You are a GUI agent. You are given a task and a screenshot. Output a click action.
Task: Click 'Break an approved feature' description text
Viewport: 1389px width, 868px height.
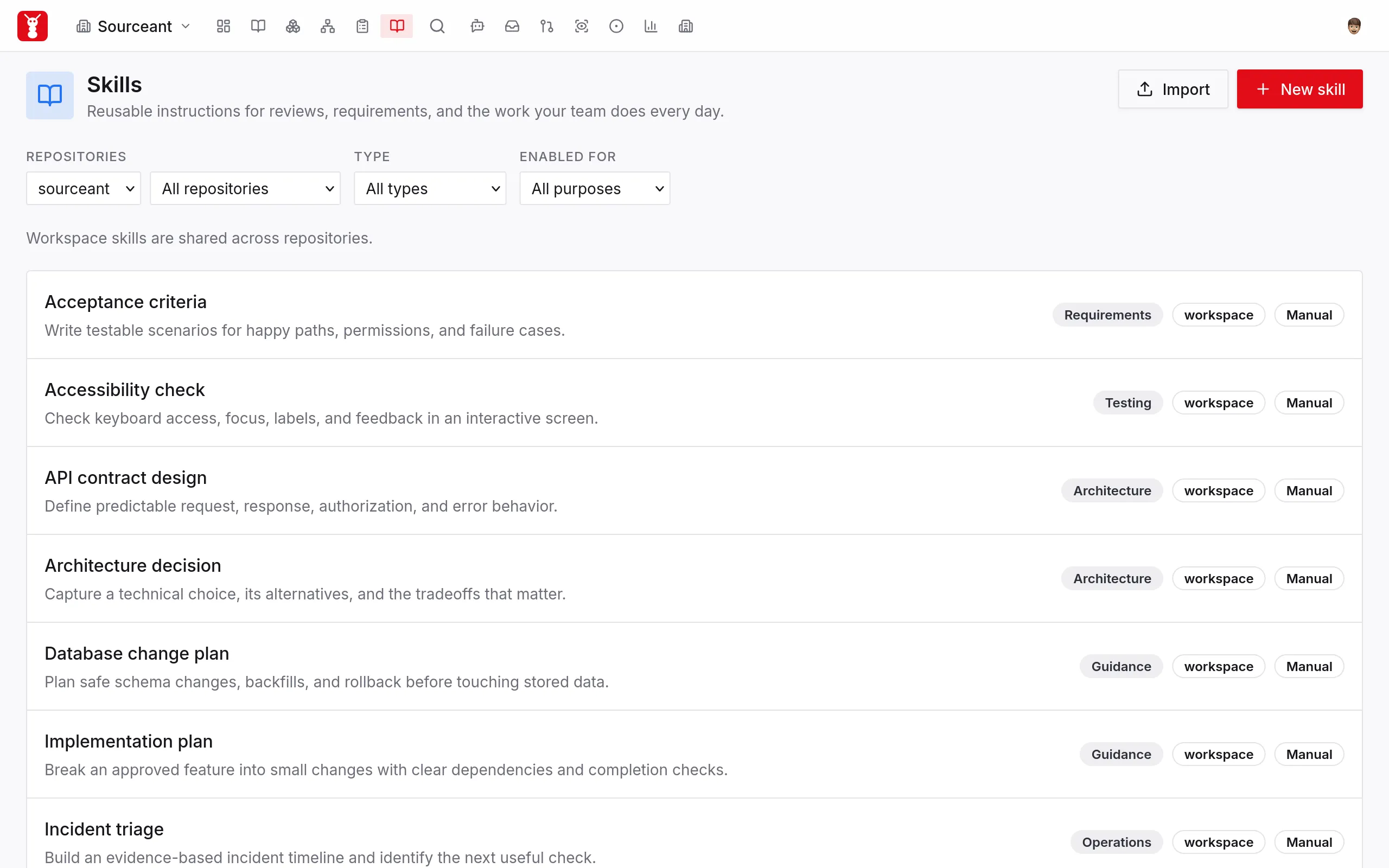(386, 769)
